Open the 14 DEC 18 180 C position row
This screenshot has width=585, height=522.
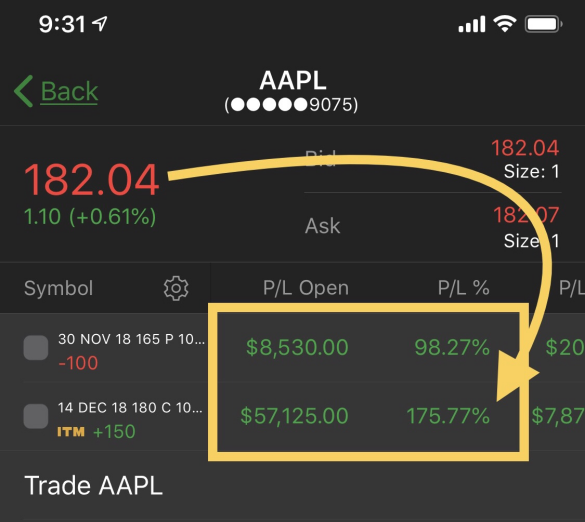click(x=292, y=416)
